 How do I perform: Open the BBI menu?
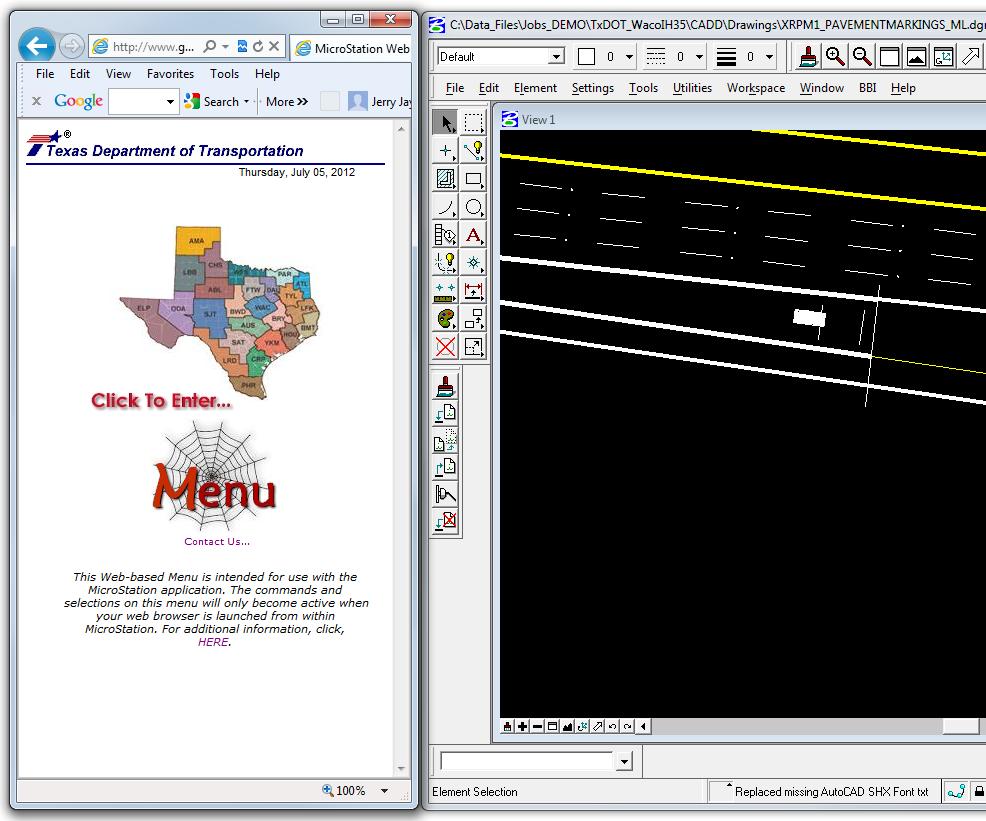[867, 88]
